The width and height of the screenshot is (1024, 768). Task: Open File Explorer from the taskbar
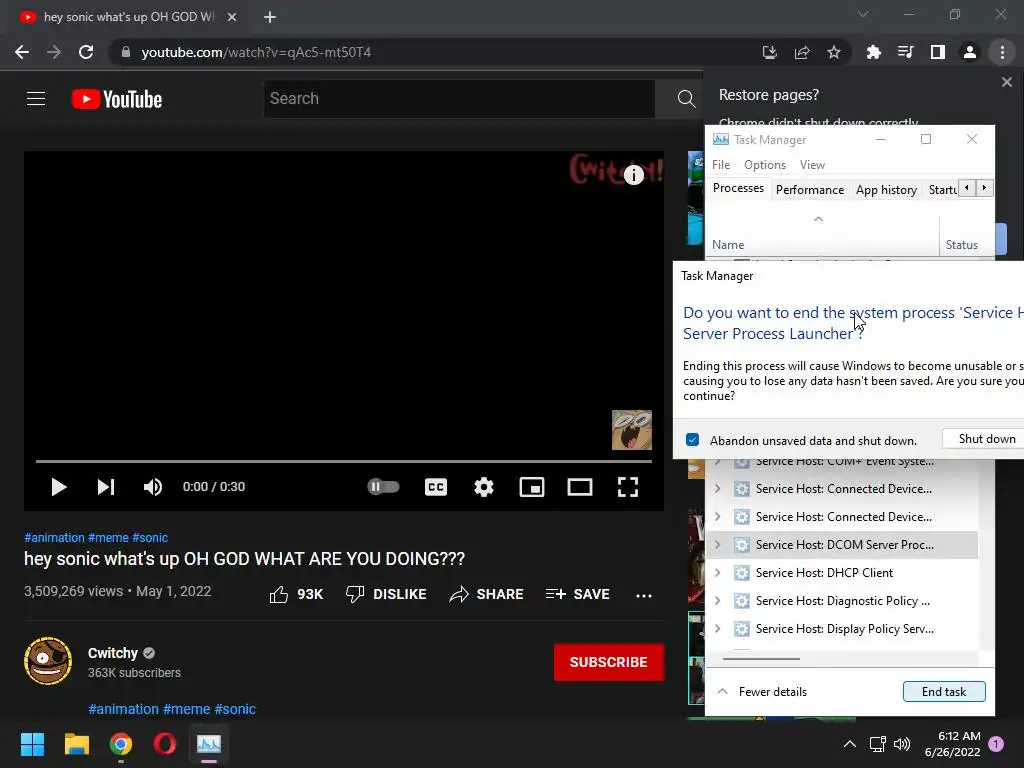click(x=76, y=744)
